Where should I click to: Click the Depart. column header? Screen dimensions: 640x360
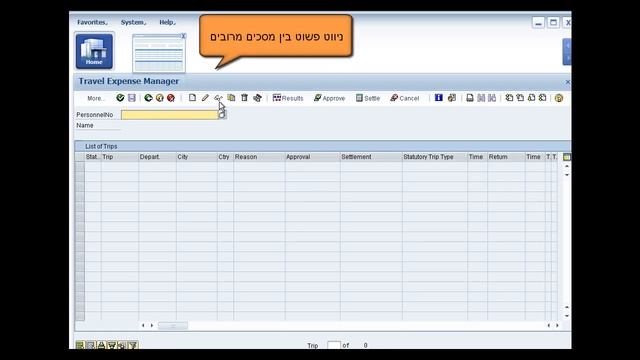(158, 157)
